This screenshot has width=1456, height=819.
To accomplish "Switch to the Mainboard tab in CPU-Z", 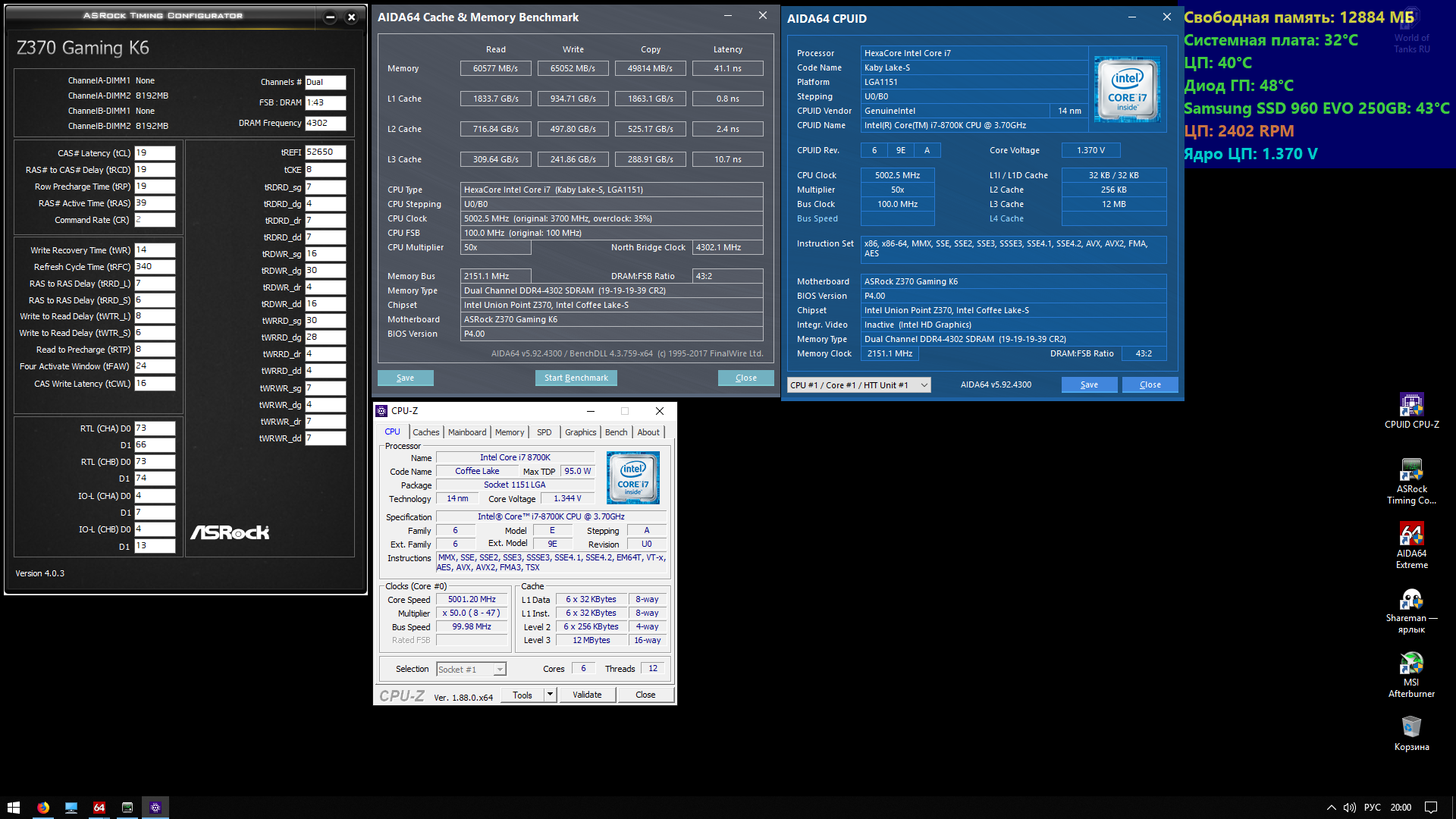I will click(467, 432).
